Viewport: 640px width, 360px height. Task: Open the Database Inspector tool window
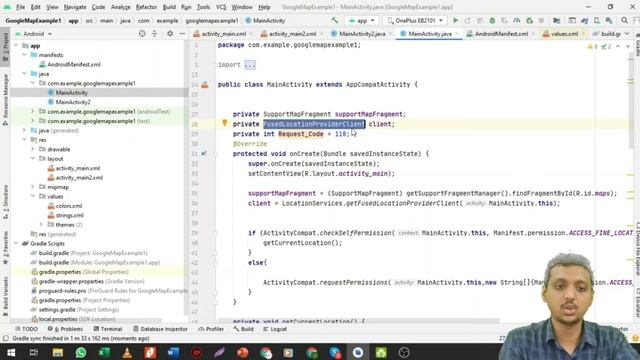point(160,329)
